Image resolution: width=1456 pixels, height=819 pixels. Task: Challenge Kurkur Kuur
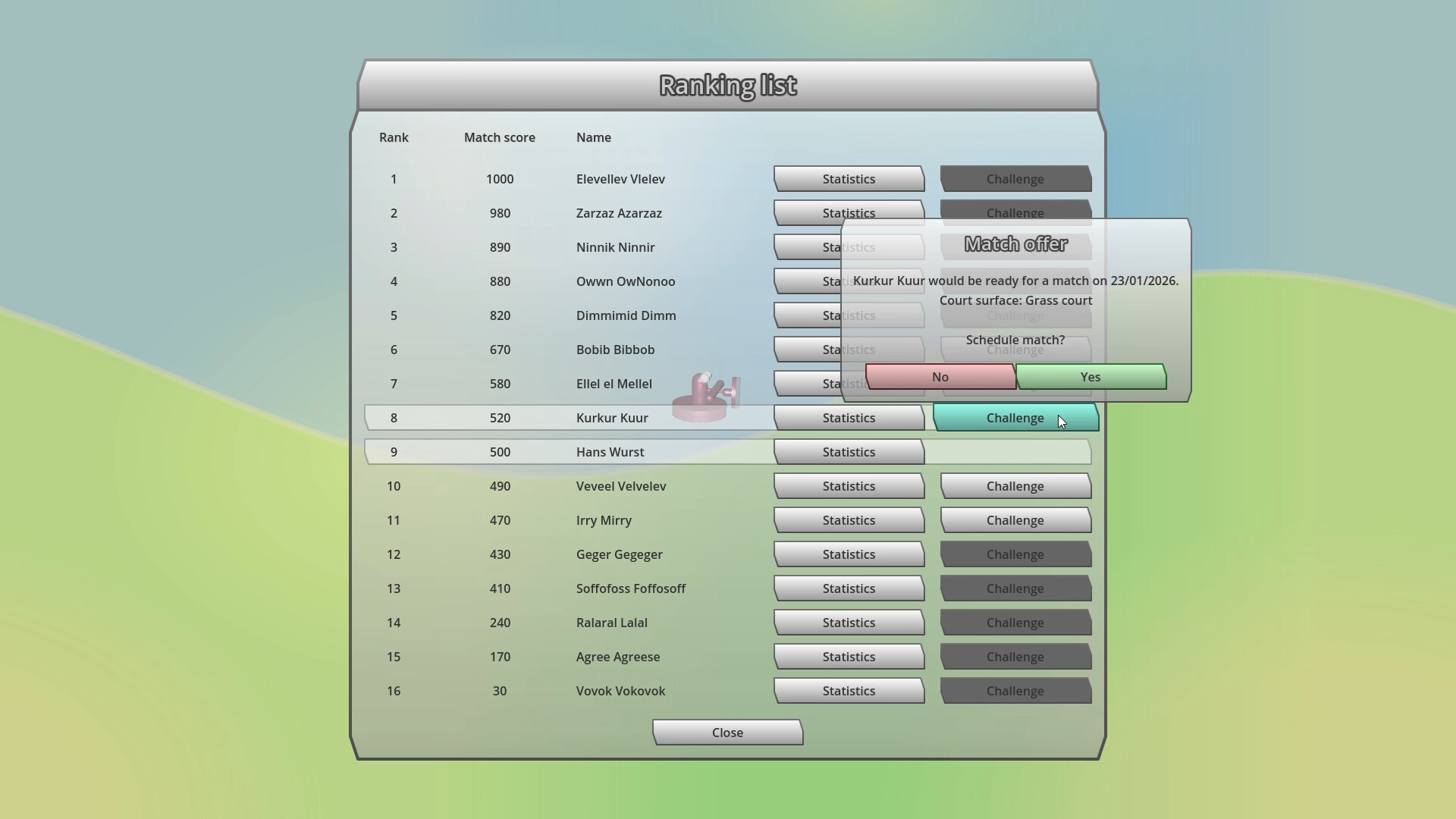(x=1015, y=418)
